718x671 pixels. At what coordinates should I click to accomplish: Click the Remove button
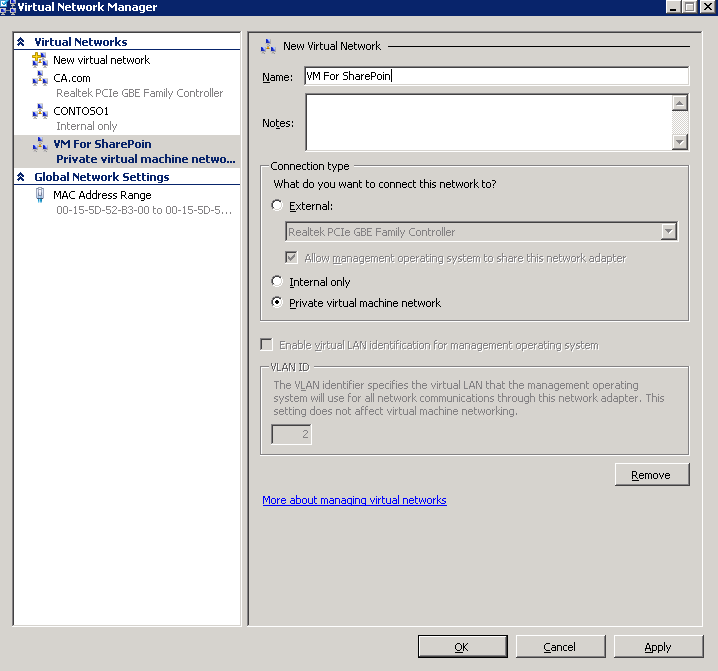pos(652,475)
